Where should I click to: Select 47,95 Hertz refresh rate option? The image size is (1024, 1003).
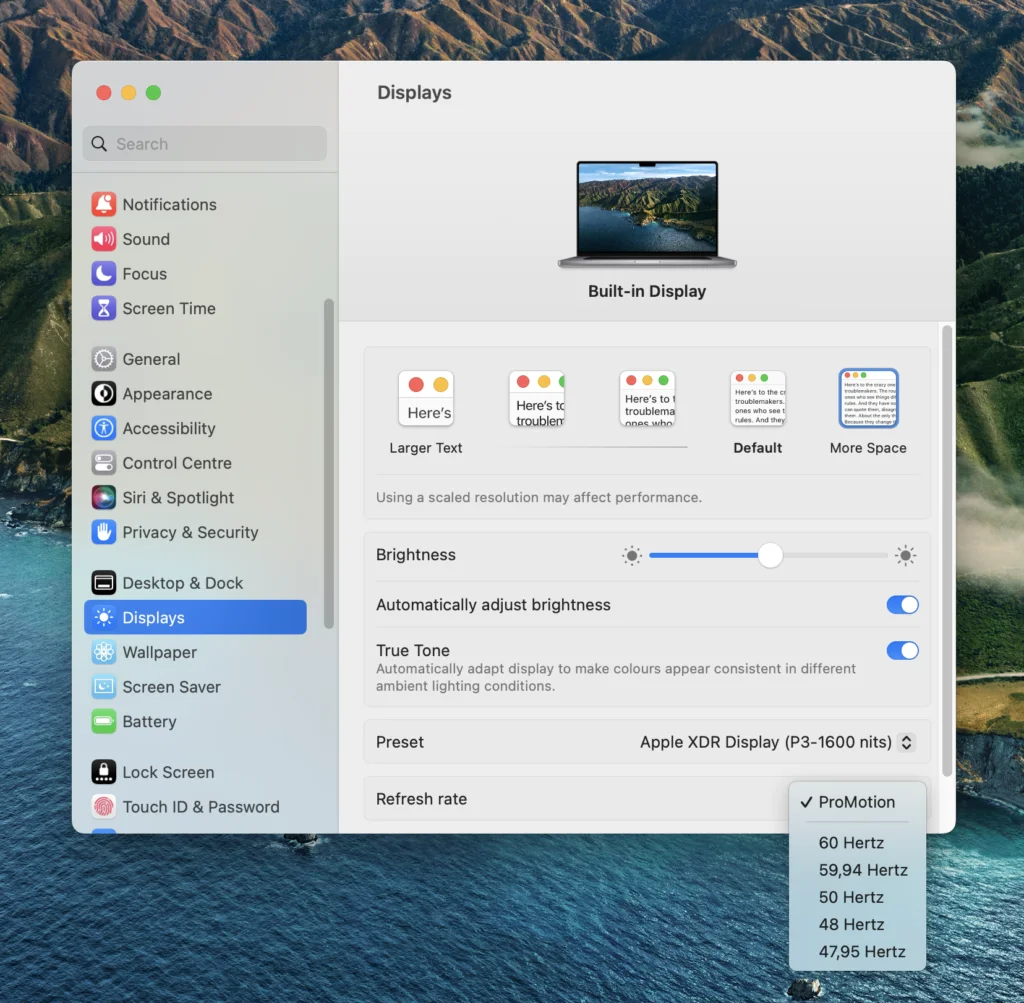[x=861, y=951]
